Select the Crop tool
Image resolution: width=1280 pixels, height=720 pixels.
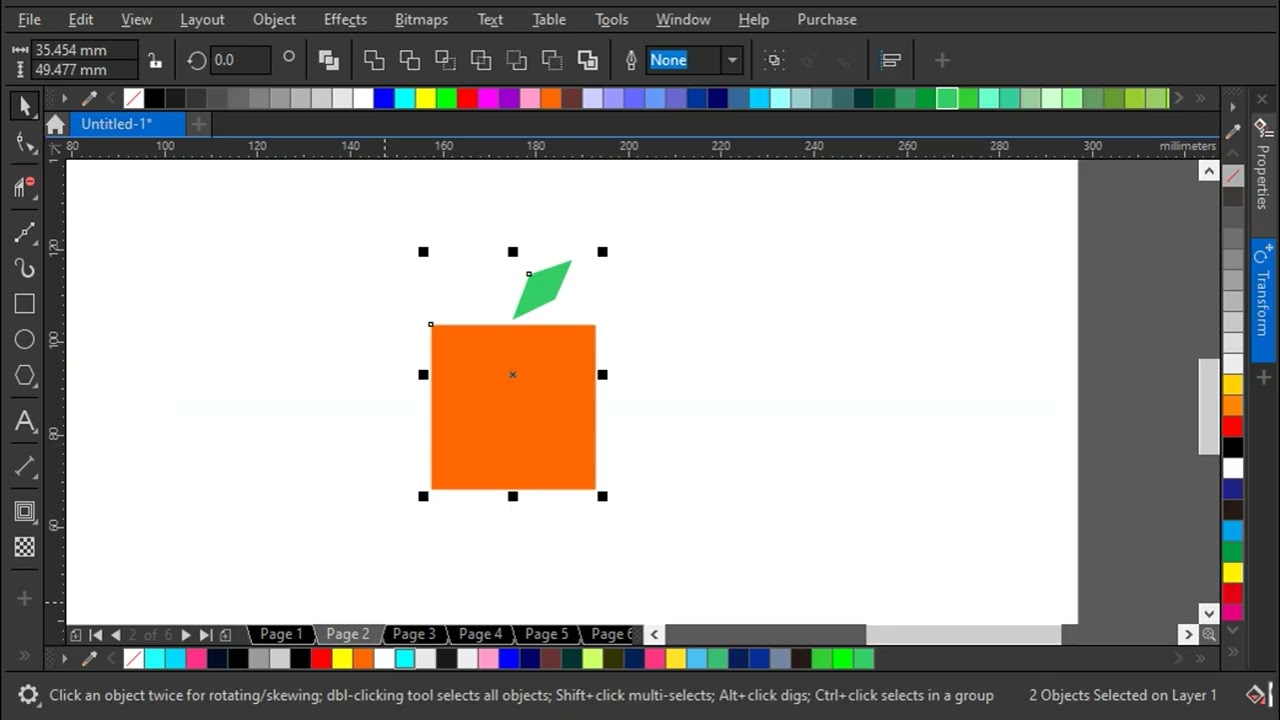25,188
